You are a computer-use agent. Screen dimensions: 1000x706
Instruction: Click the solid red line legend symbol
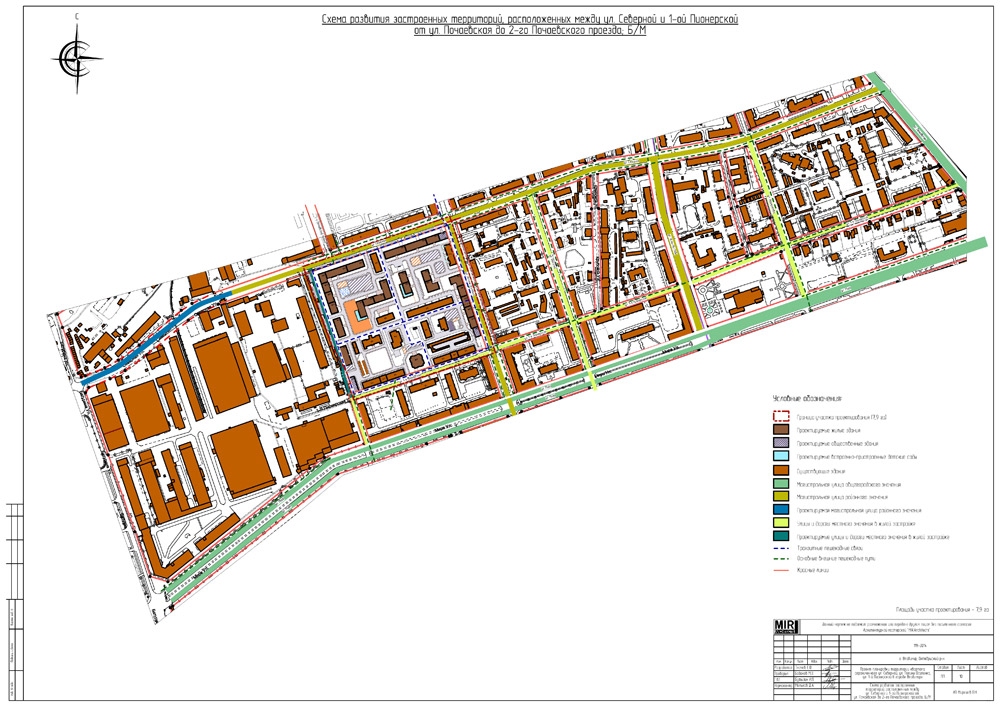coord(783,569)
